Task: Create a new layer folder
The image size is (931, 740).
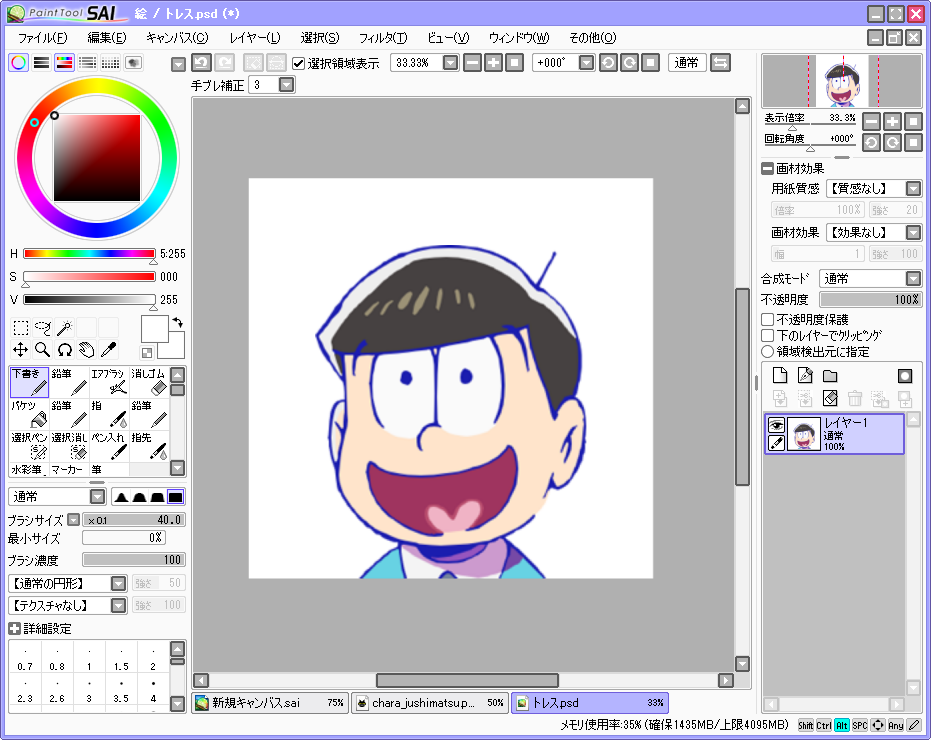Action: (x=830, y=375)
